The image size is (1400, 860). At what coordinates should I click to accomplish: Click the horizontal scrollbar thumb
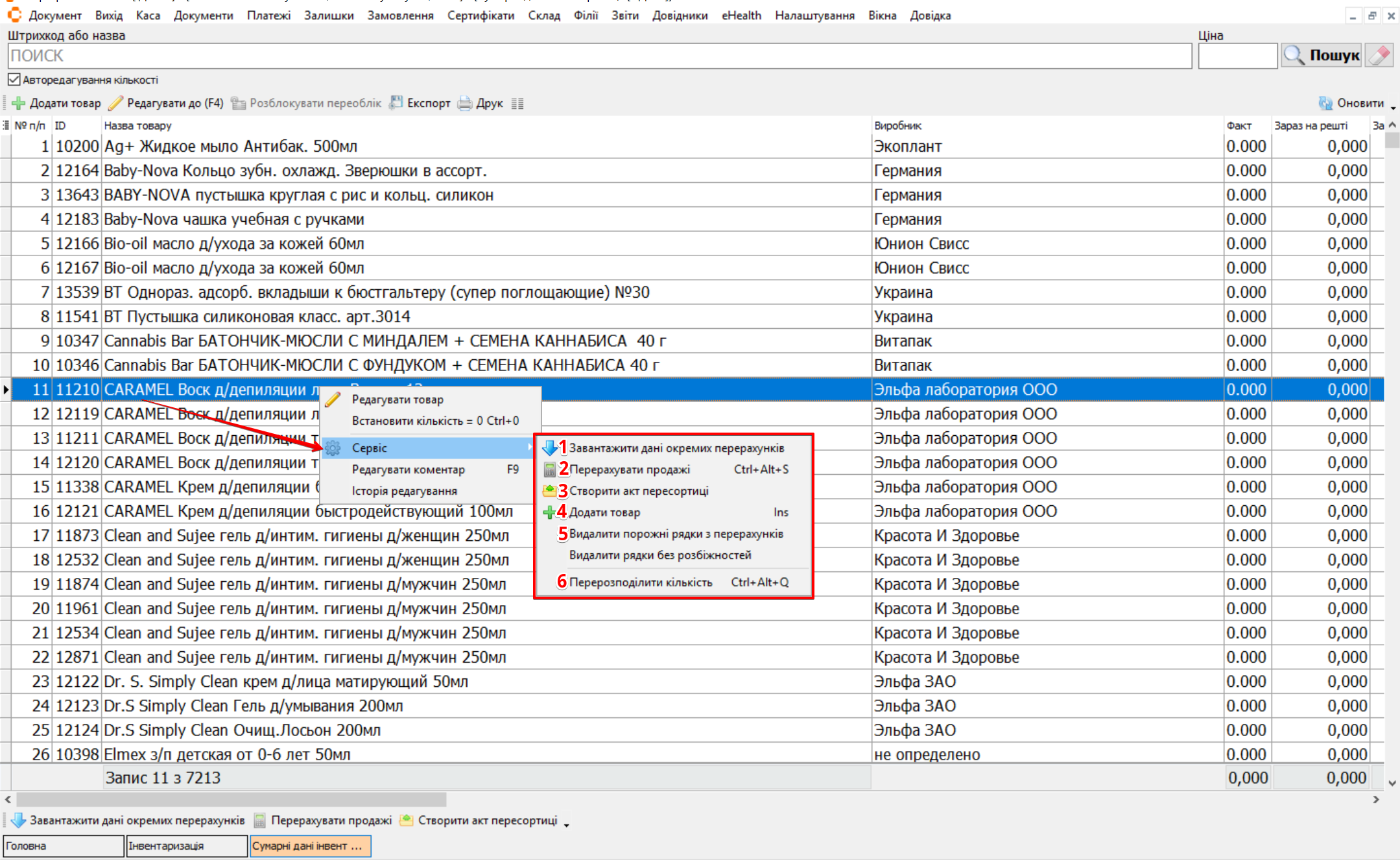[231, 800]
